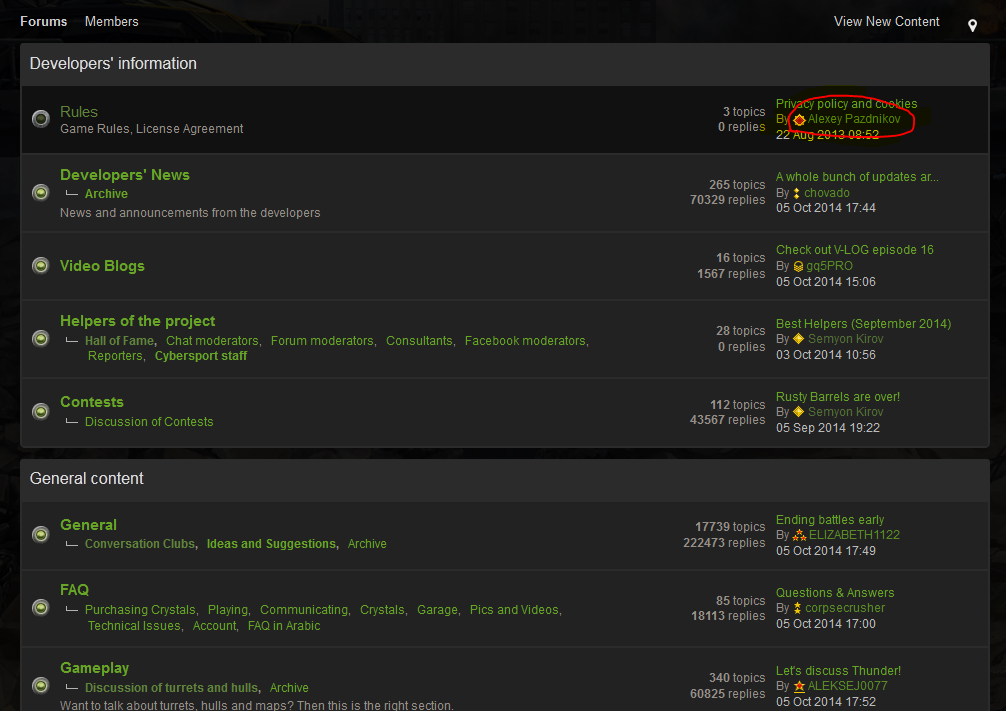The height and width of the screenshot is (711, 1006).
Task: Click the Rules forum status icon
Action: (41, 119)
